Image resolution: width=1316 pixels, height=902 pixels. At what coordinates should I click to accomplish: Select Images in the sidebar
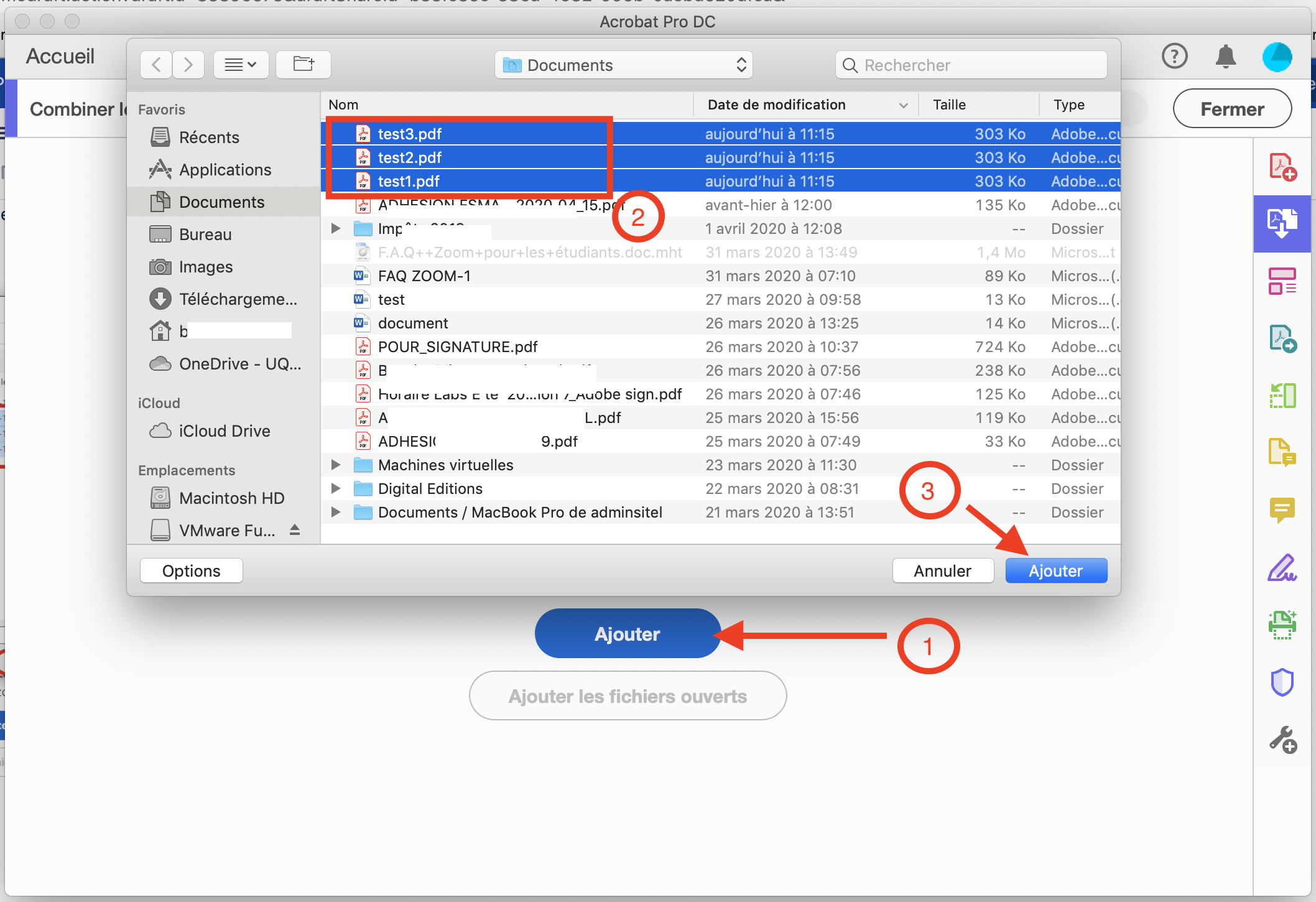(224, 266)
